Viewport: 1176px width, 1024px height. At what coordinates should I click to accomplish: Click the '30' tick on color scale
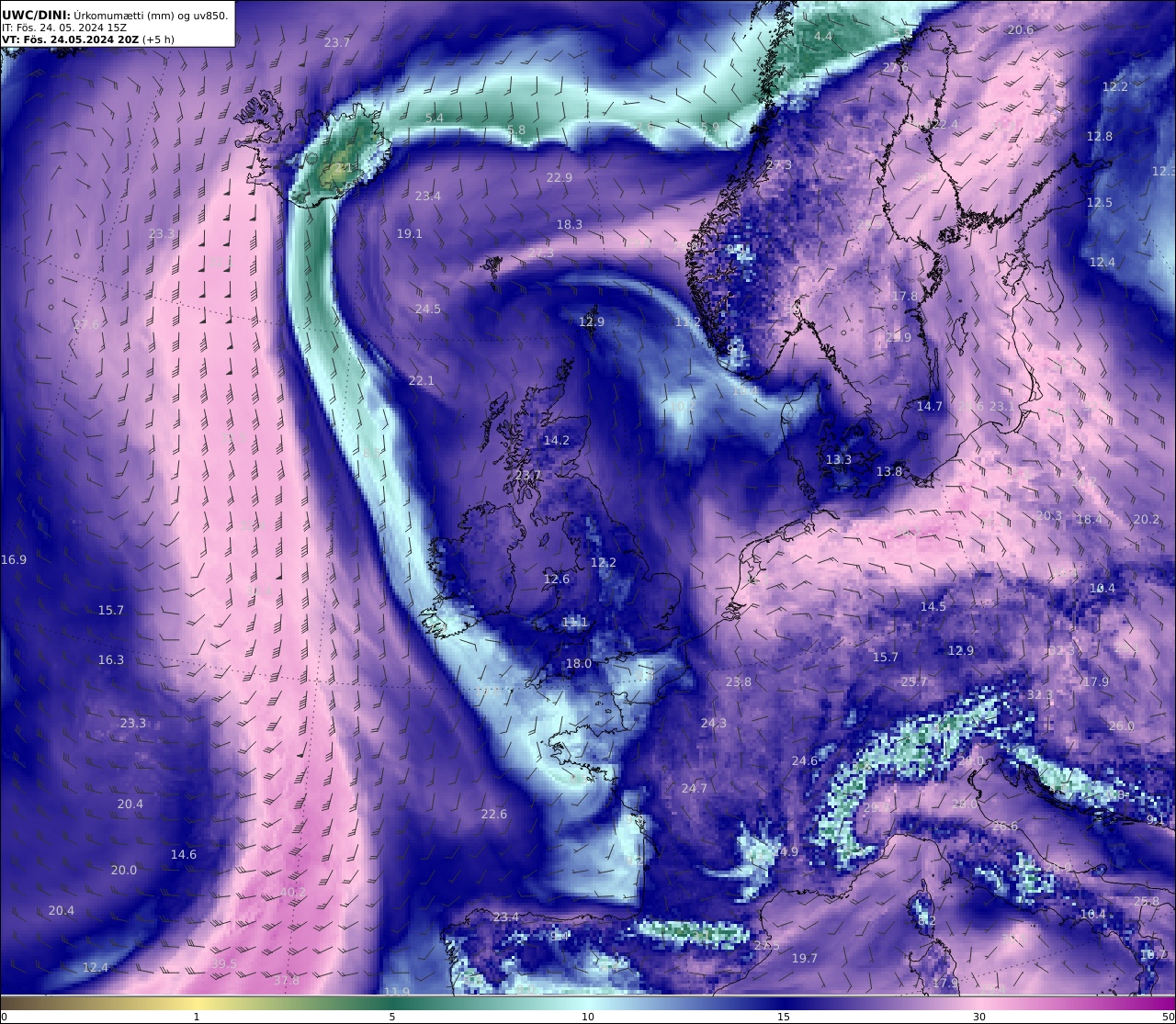click(979, 1017)
